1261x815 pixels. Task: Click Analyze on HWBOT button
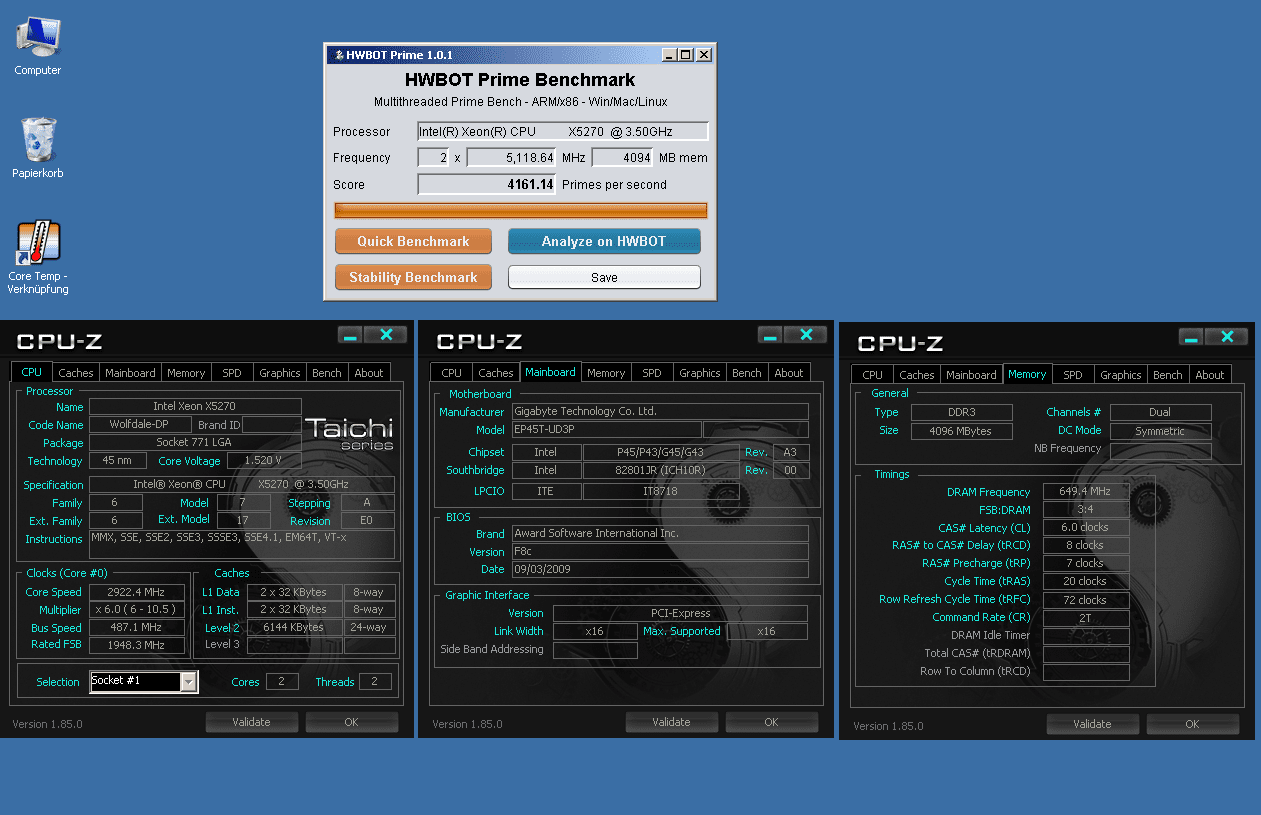pyautogui.click(x=604, y=241)
